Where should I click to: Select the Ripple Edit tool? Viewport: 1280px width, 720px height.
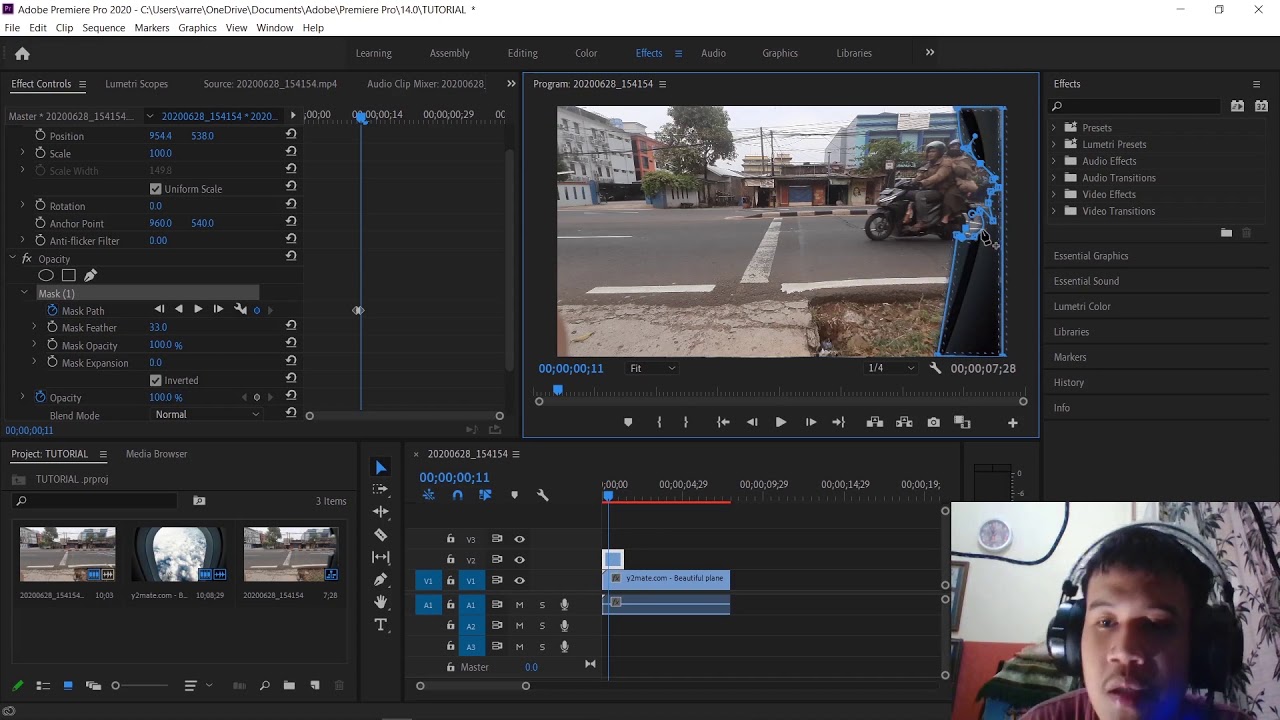[380, 511]
